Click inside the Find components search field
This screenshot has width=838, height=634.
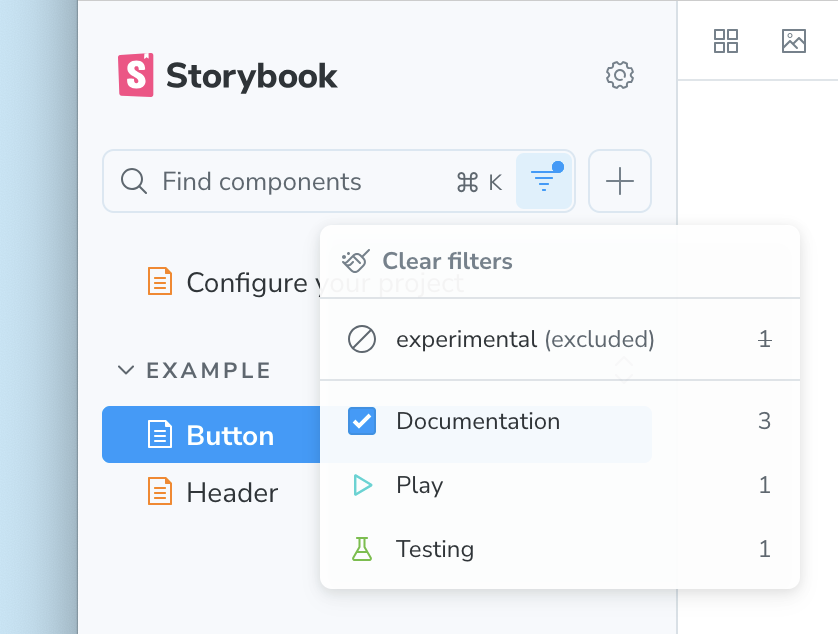(280, 181)
